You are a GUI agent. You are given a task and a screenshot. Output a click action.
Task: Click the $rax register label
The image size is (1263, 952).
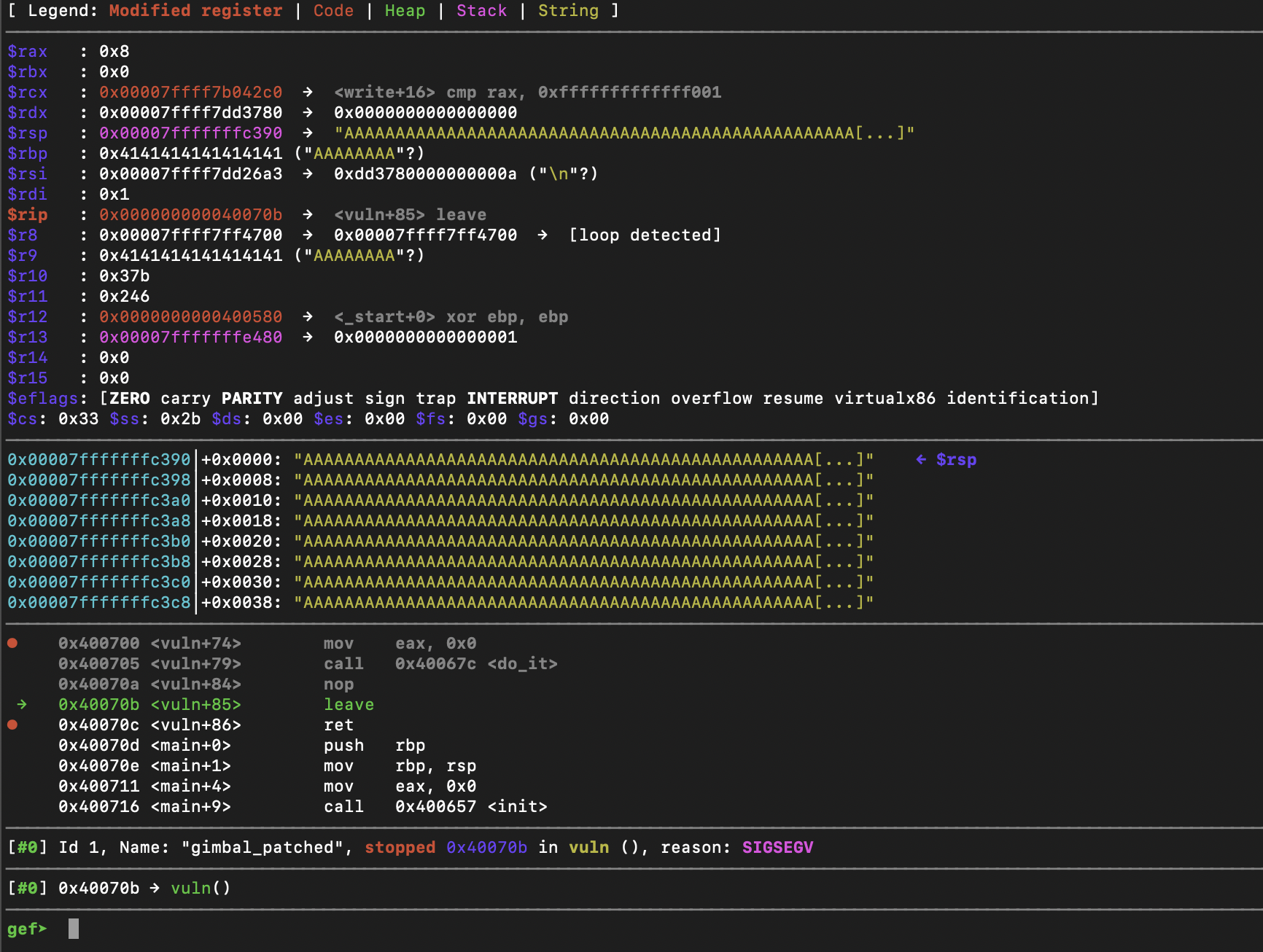coord(28,52)
